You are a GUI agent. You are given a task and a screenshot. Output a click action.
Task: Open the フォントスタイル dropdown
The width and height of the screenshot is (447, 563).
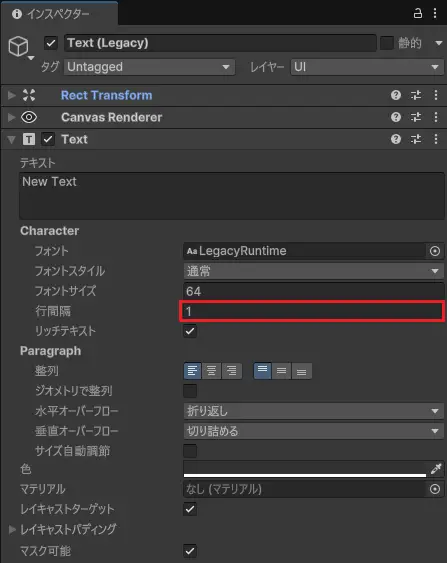[313, 271]
